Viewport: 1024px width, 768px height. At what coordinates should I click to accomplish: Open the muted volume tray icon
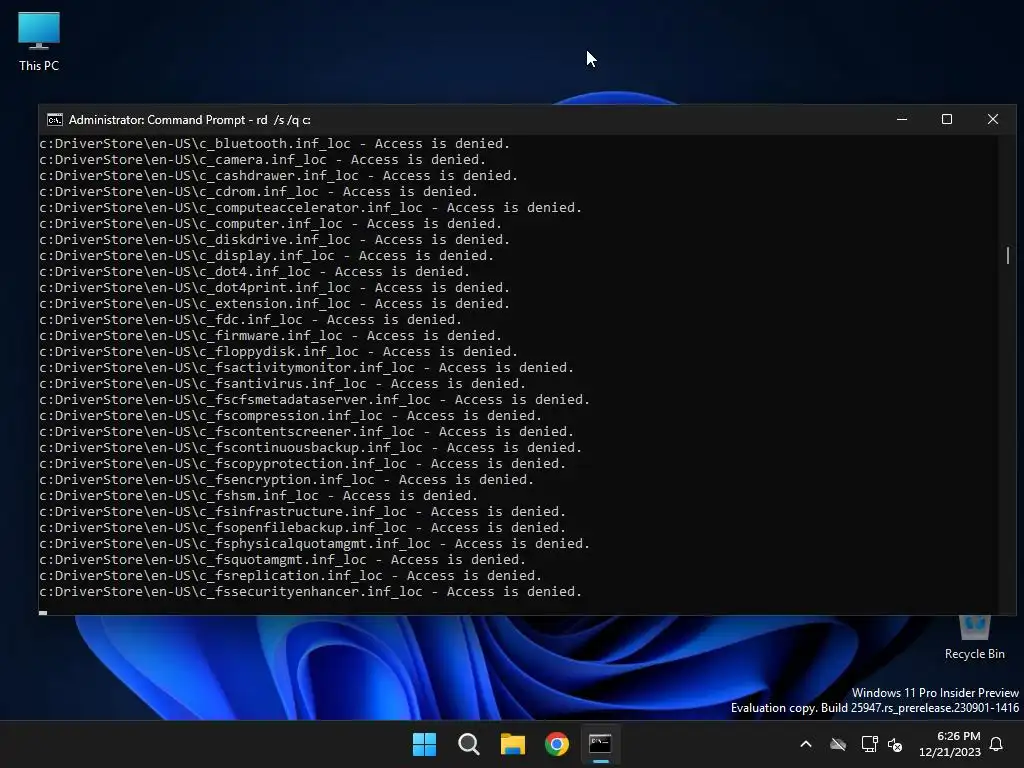(895, 744)
